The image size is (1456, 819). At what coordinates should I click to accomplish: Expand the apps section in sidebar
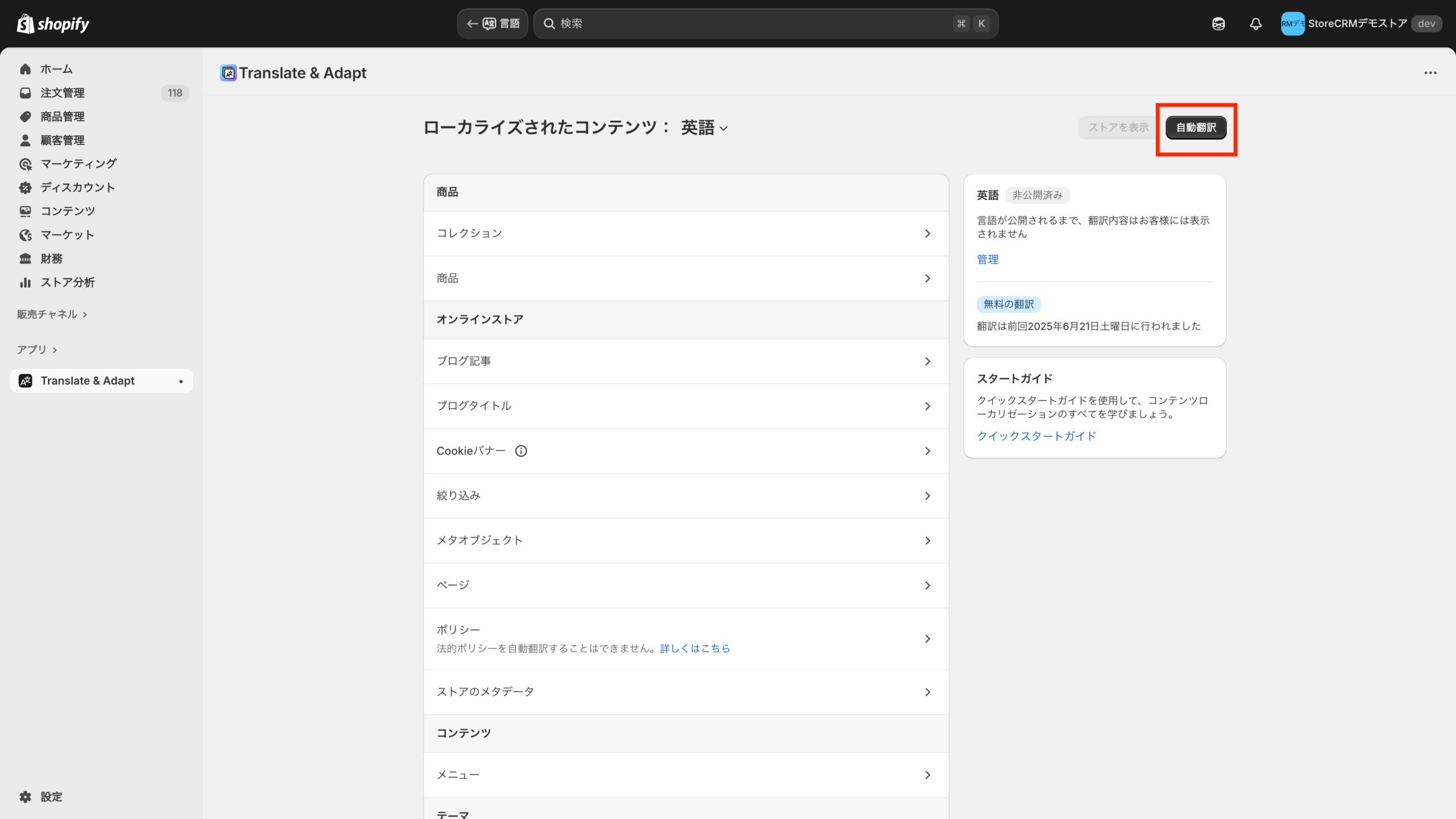pos(37,350)
